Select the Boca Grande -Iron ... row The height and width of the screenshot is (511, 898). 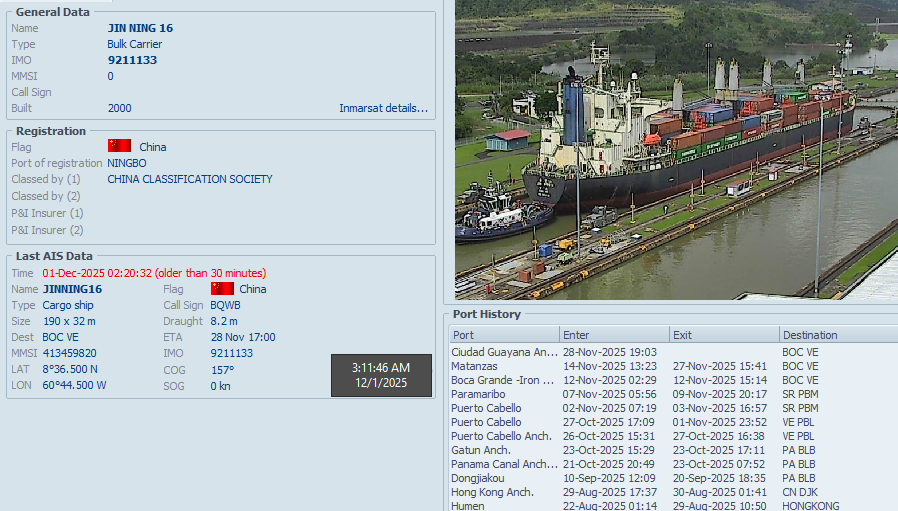tap(674, 380)
